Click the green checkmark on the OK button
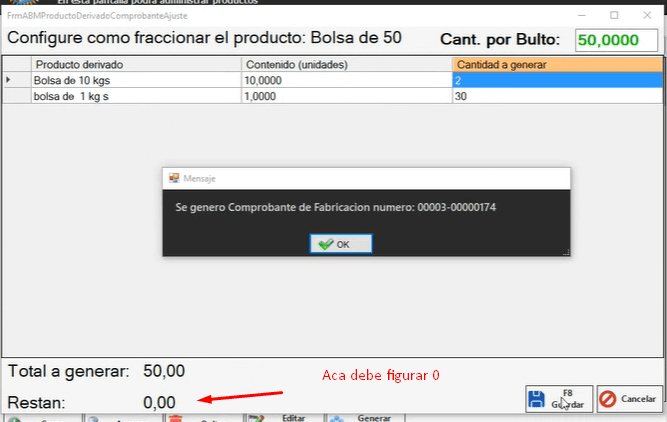The height and width of the screenshot is (422, 667). pyautogui.click(x=324, y=245)
